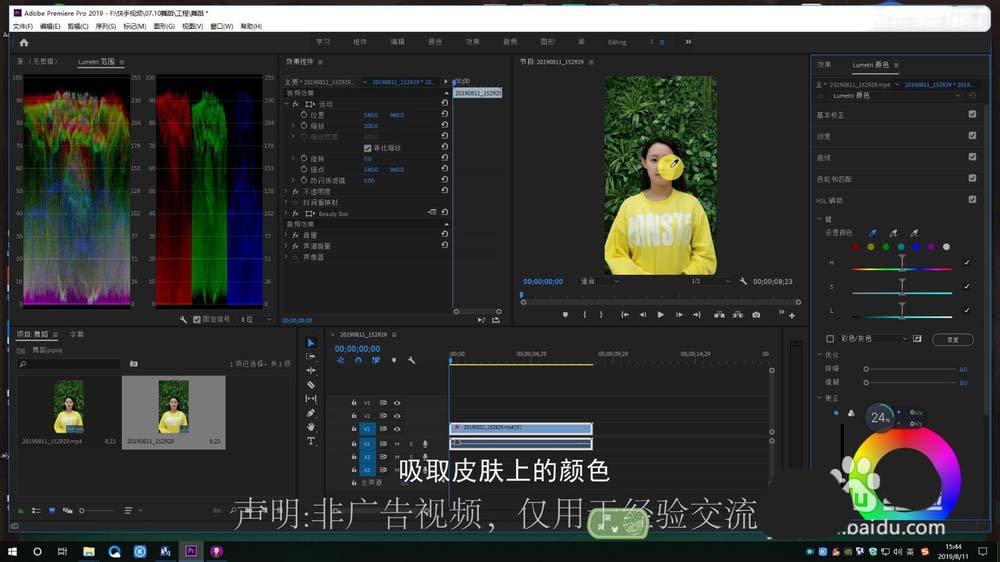1000x562 pixels.
Task: Toggle 基本校正 section checkbox
Action: click(972, 114)
